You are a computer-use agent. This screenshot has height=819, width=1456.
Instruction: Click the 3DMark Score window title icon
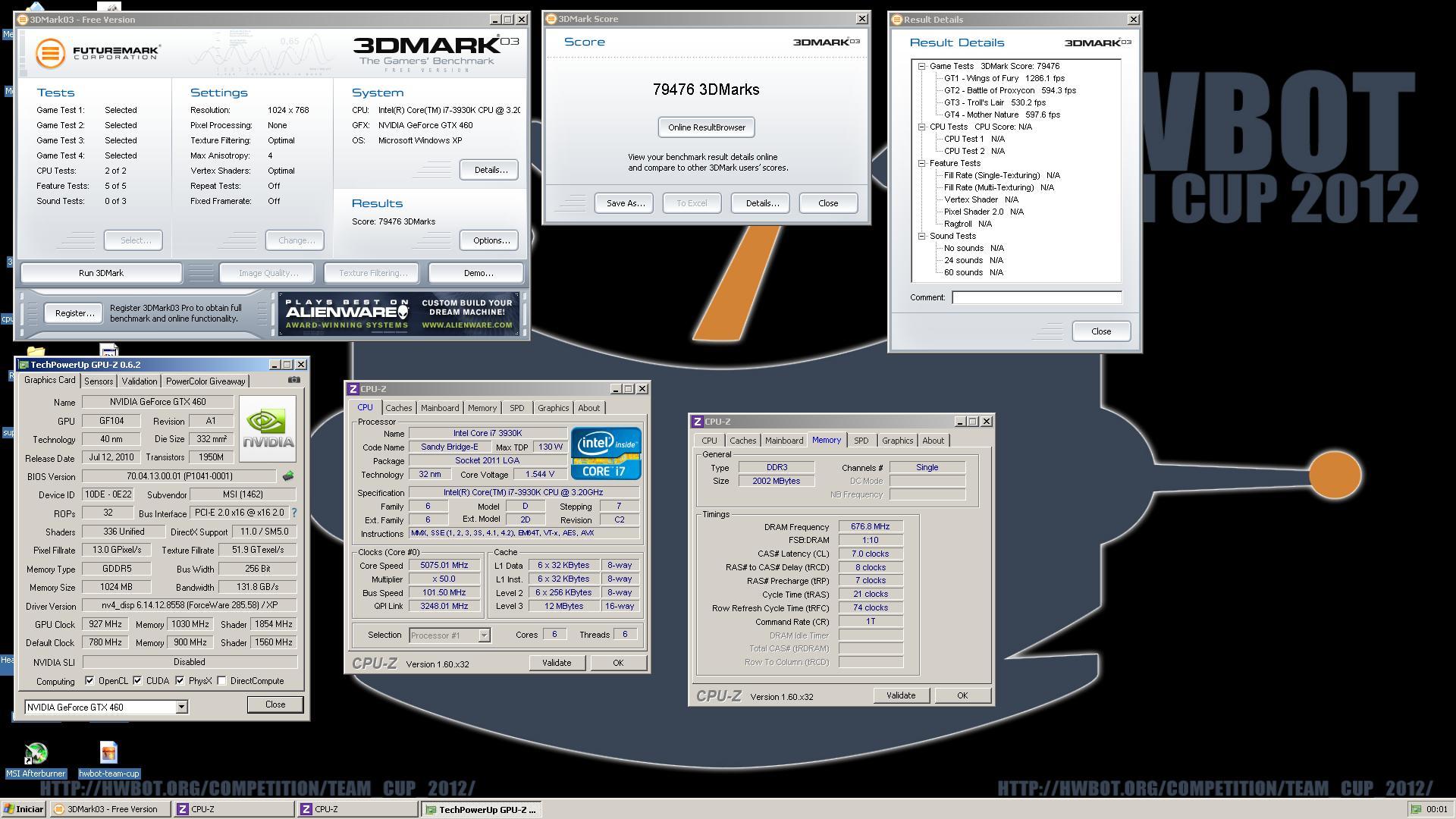coord(551,19)
